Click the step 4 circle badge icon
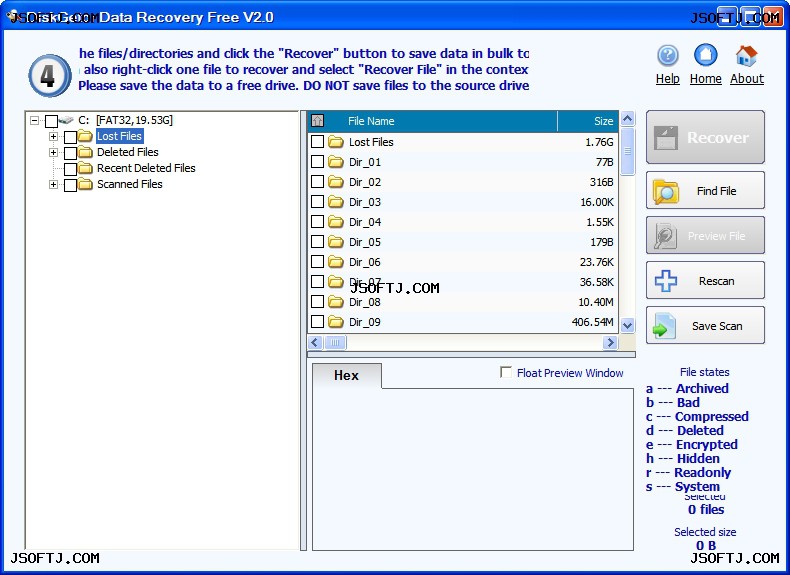The image size is (790, 575). click(x=49, y=76)
